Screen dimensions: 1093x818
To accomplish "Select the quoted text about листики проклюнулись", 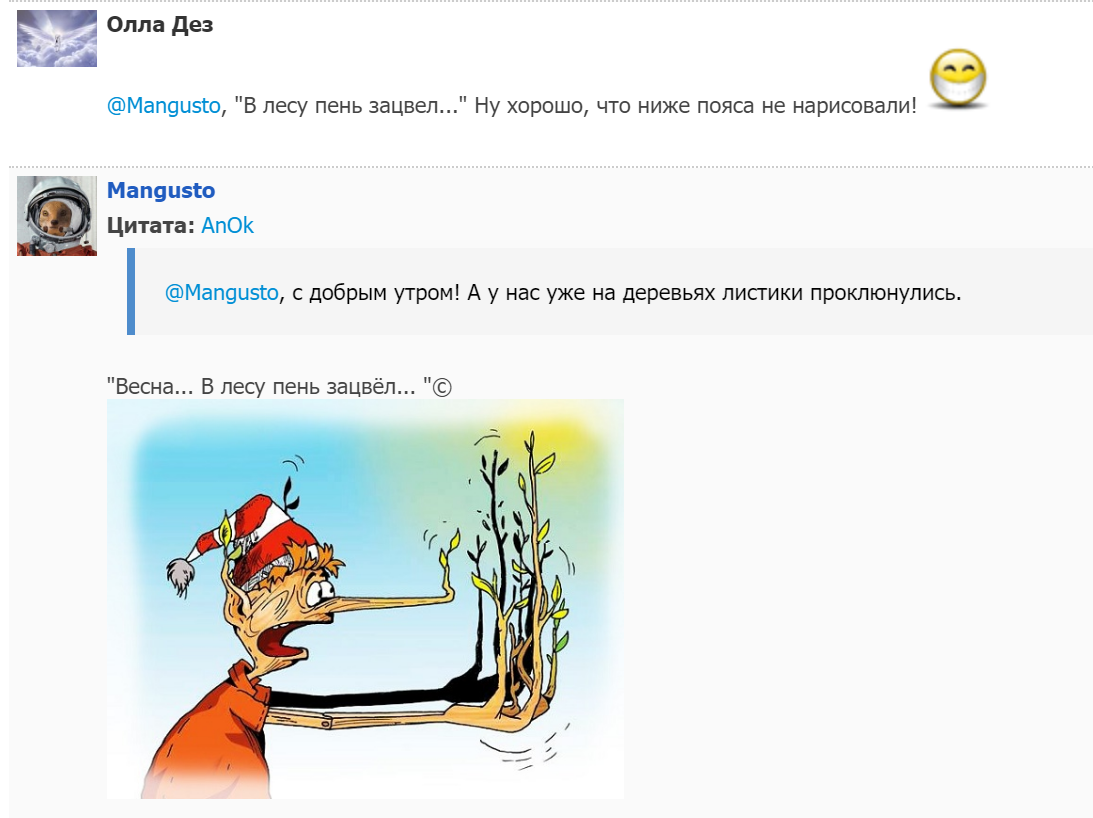I will tap(563, 292).
